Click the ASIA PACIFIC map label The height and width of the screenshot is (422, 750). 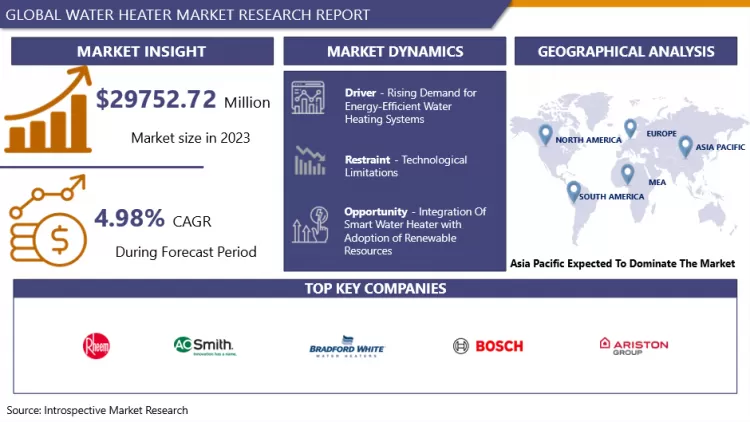click(x=720, y=147)
